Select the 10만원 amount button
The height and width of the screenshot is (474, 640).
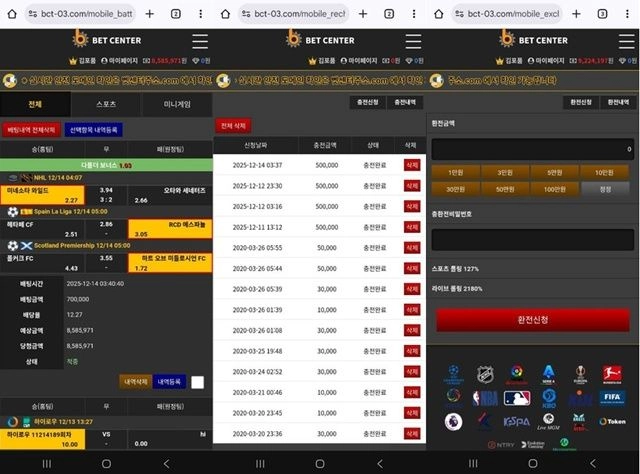604,173
